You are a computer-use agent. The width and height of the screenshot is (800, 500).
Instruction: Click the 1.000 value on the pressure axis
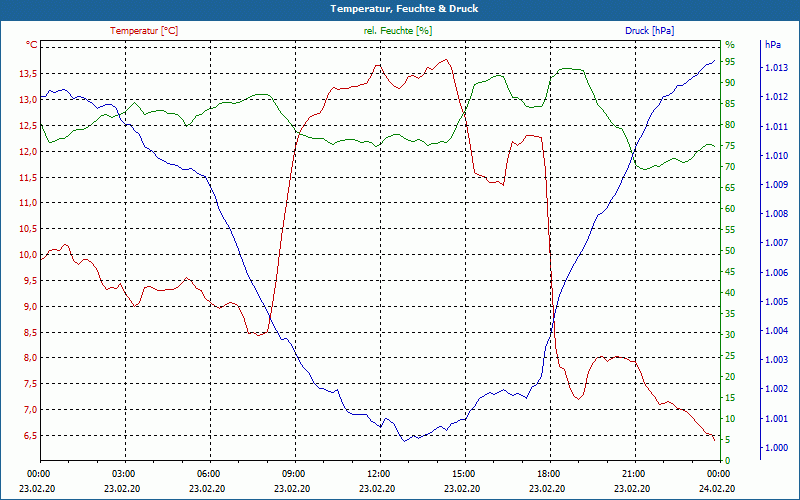coord(776,448)
